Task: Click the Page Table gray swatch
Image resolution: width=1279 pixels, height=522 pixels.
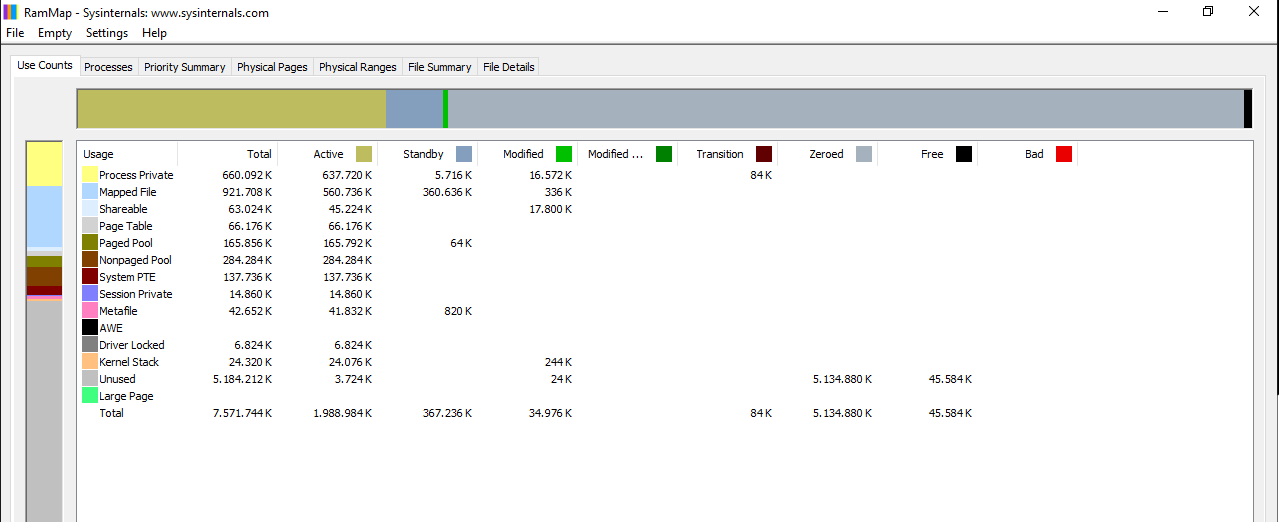Action: (x=89, y=226)
